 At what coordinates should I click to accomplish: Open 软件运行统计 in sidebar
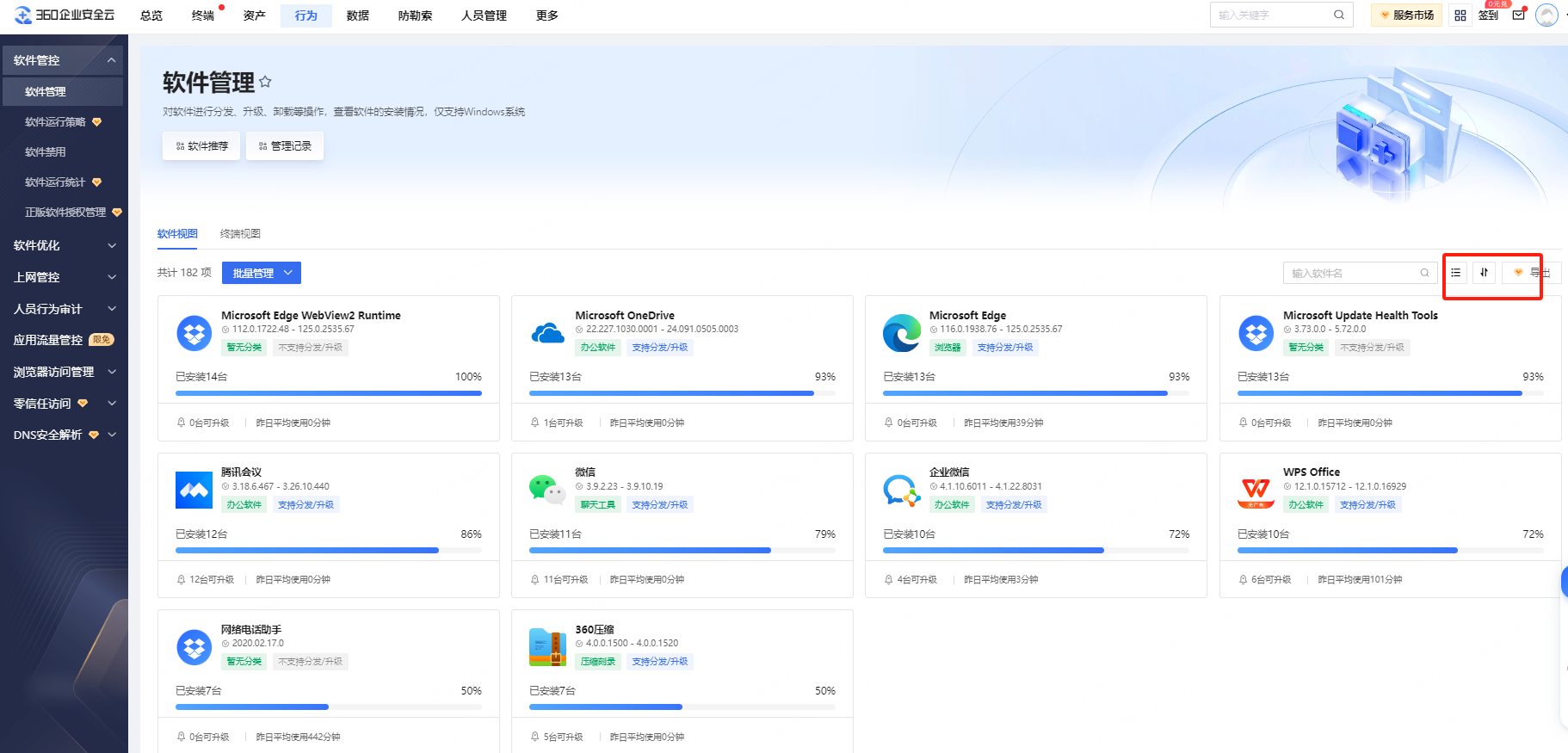(x=55, y=182)
